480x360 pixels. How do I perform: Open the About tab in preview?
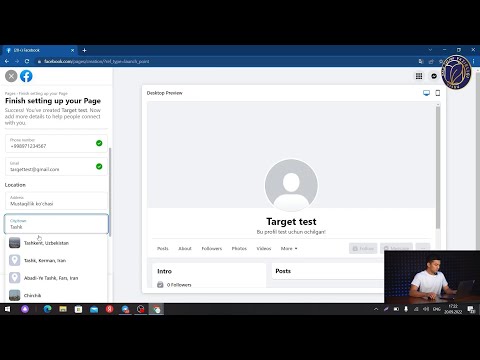(x=185, y=248)
